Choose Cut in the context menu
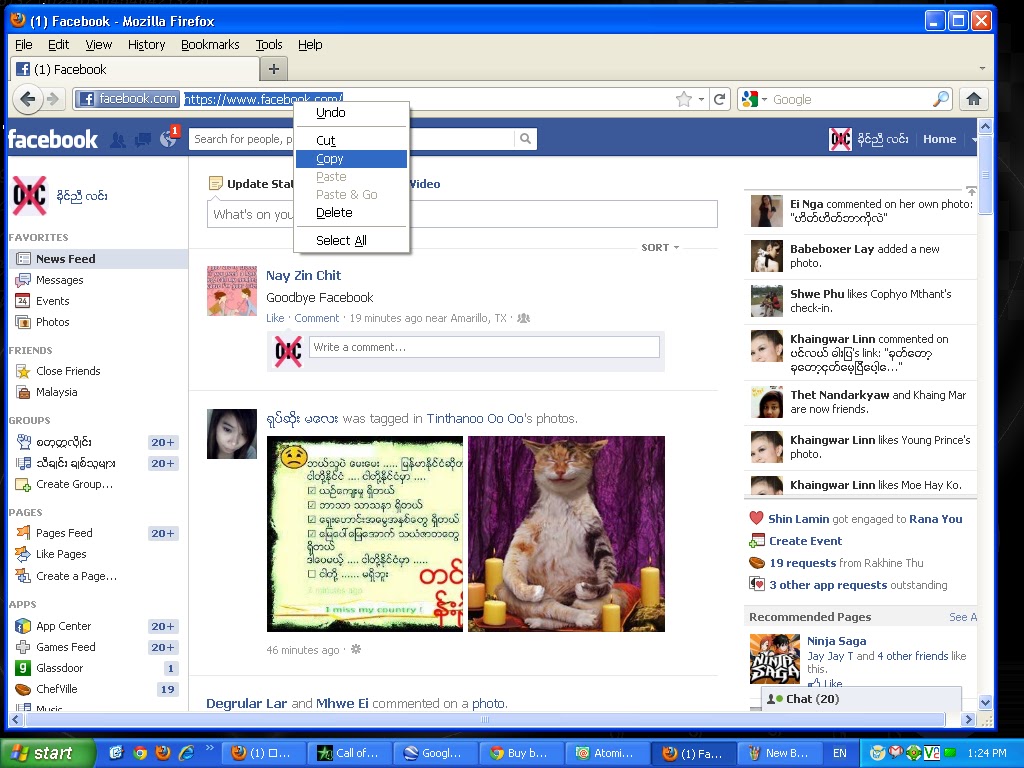Viewport: 1024px width, 768px height. click(x=351, y=140)
